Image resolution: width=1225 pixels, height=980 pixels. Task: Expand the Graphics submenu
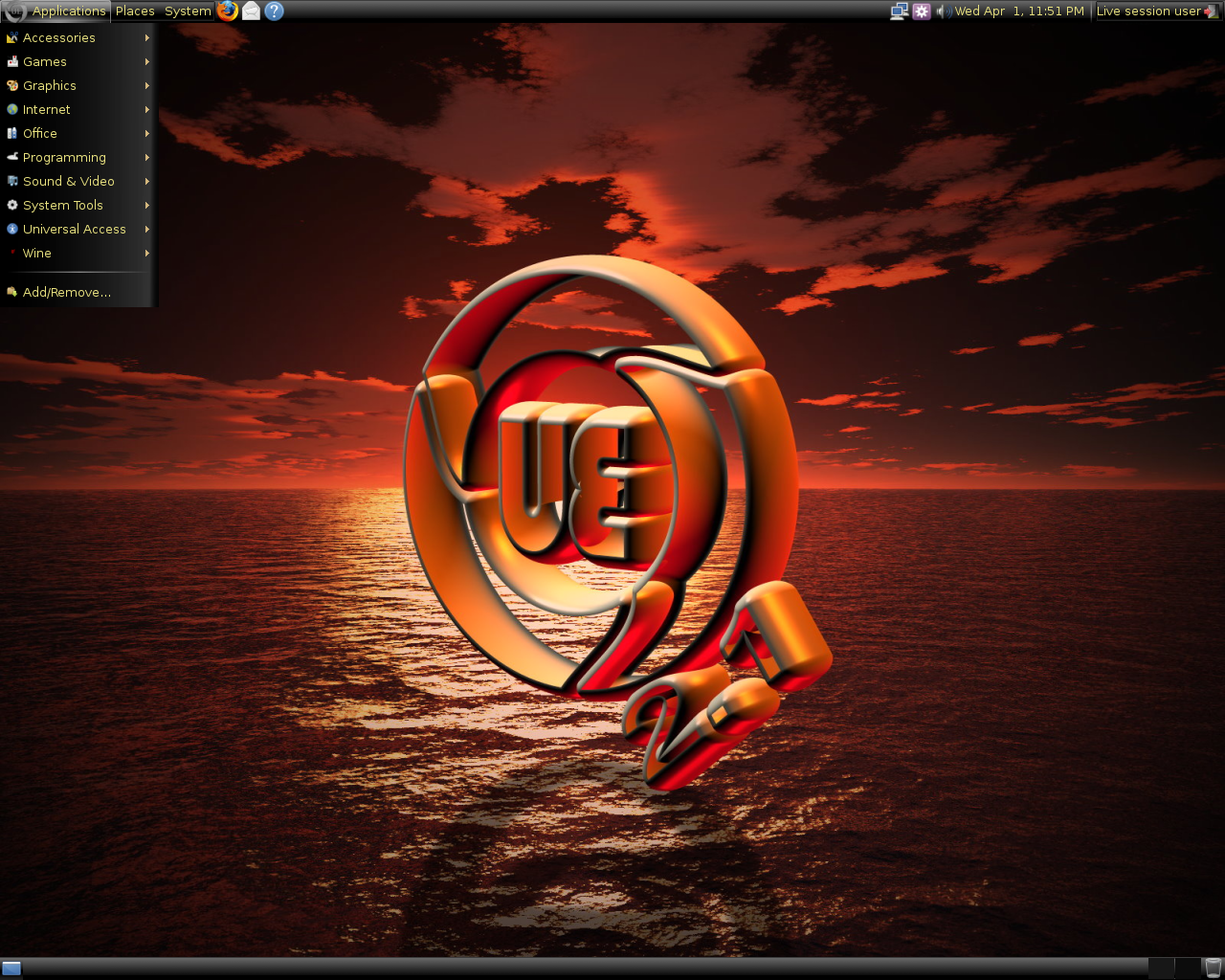tap(78, 85)
